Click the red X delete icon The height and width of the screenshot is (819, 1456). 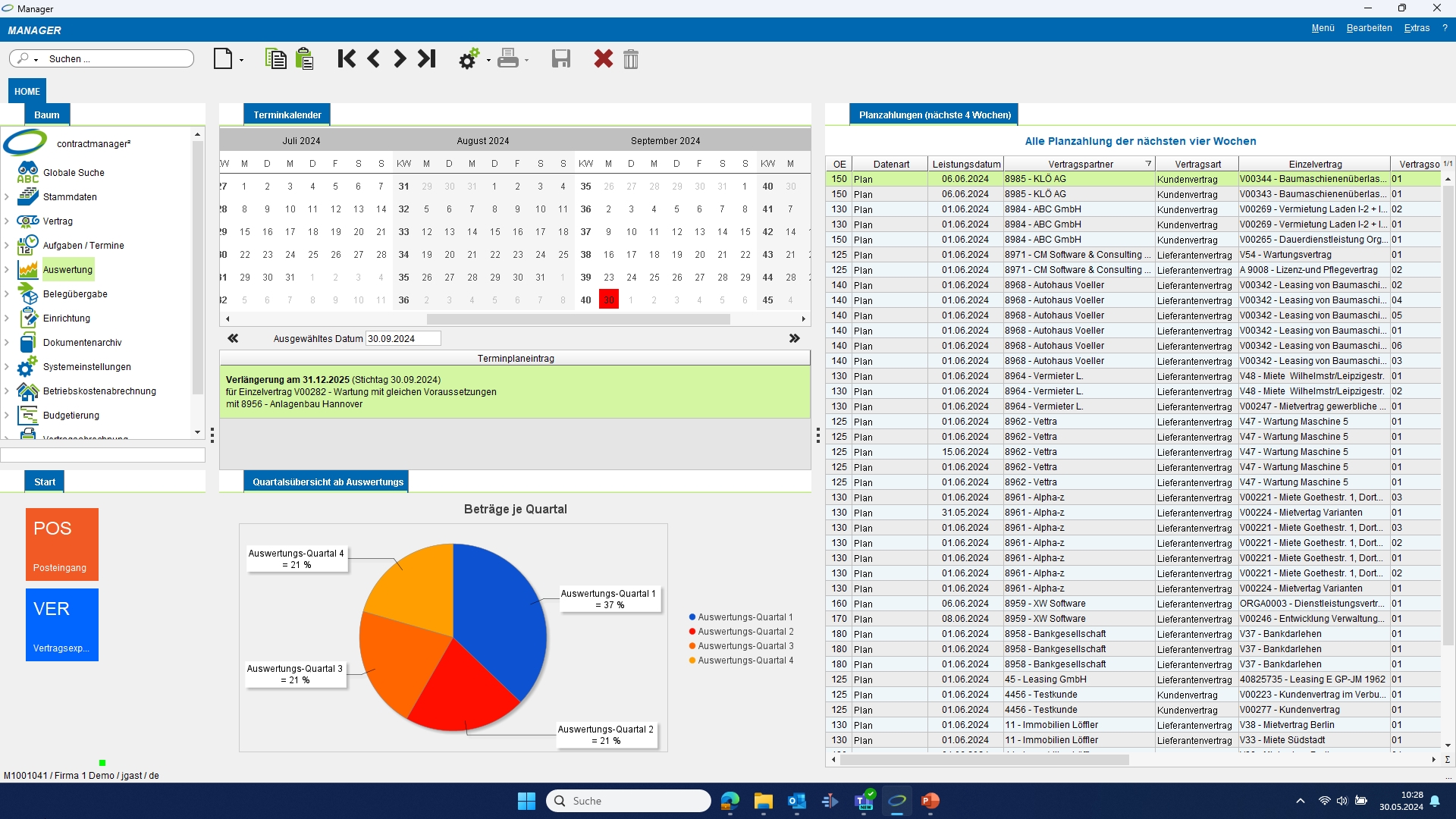click(x=603, y=58)
